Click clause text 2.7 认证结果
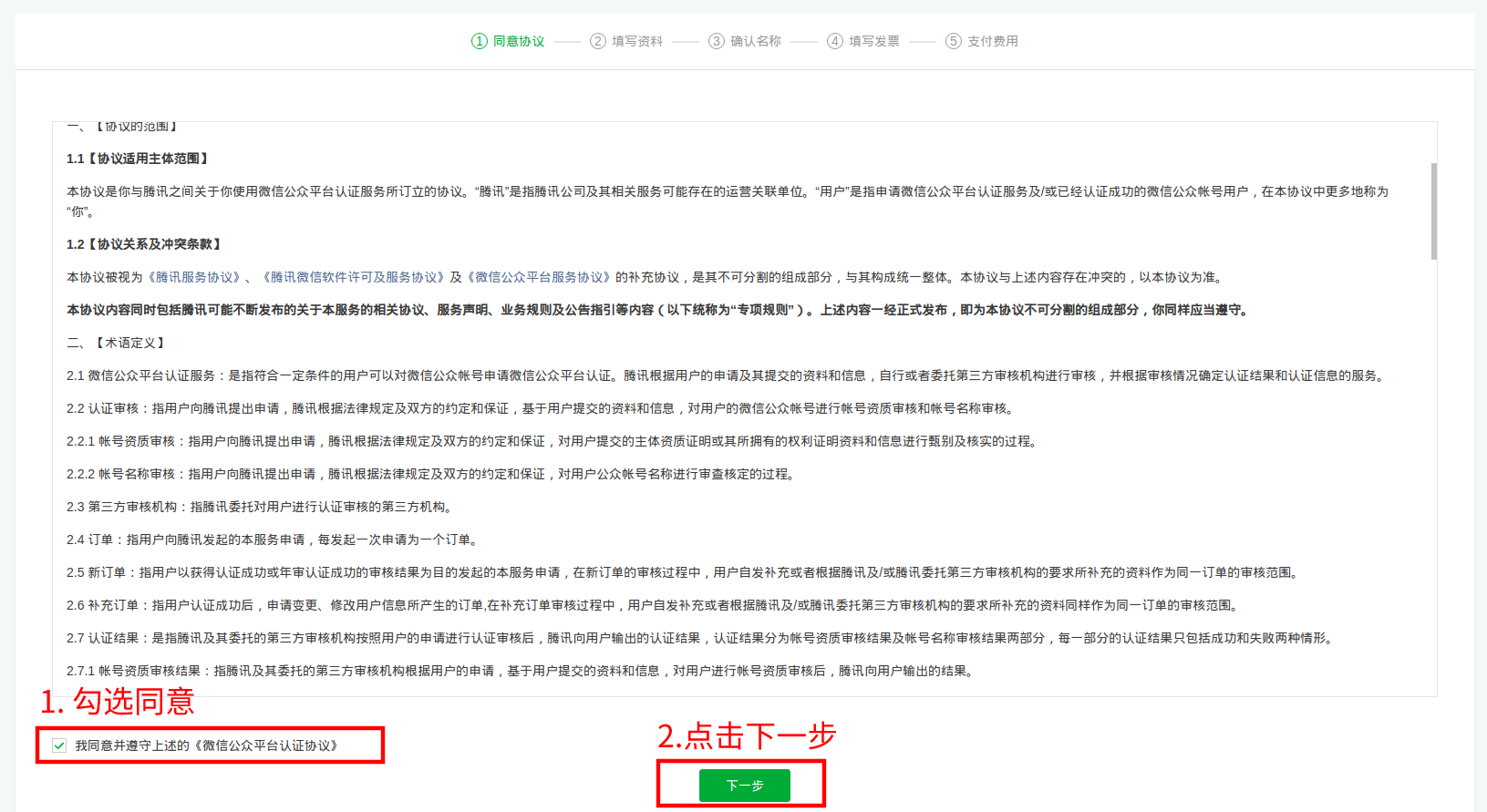Screen dimensions: 1487x812 pos(702,638)
